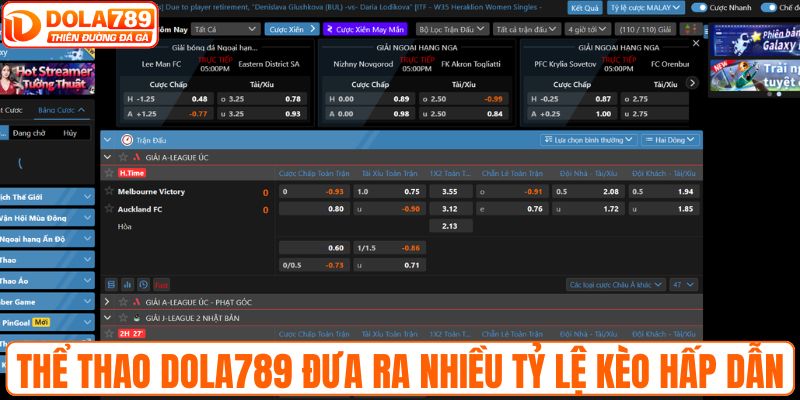The height and width of the screenshot is (400, 800).
Task: Open Vận Hội Mùa Đông sidebar item
Action: 46,218
